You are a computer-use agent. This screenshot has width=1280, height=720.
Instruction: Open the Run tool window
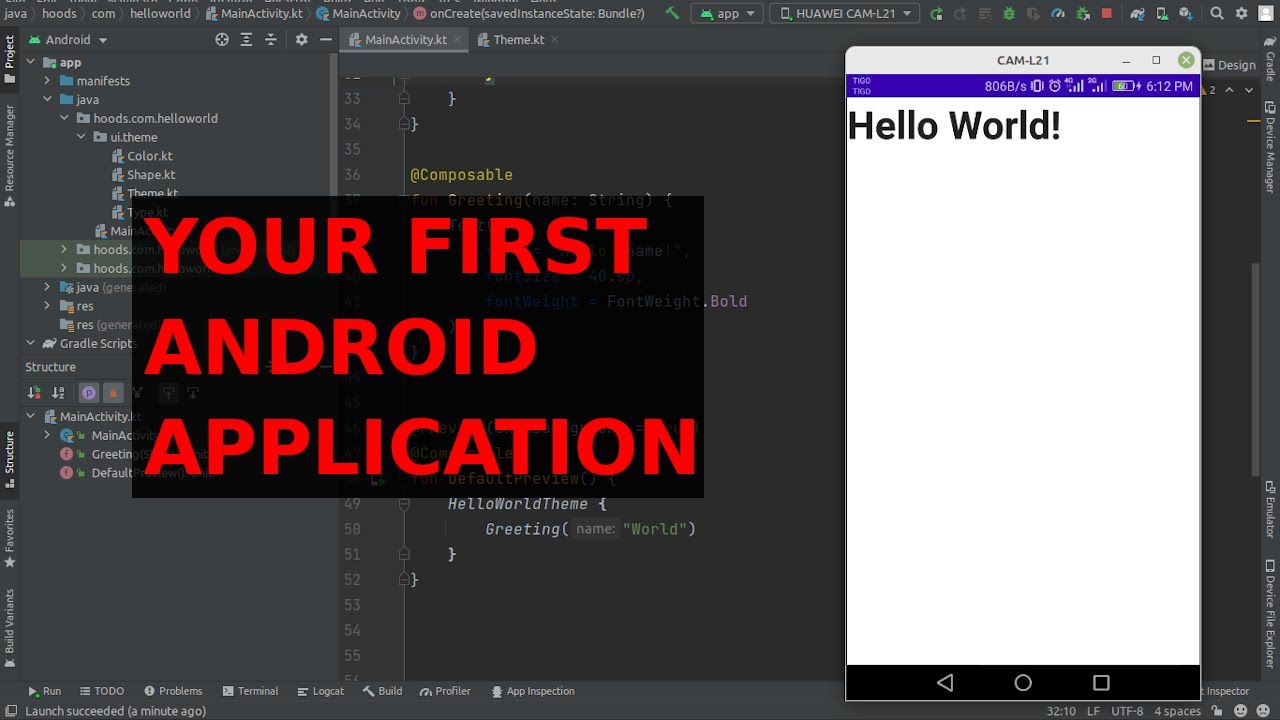[x=45, y=691]
